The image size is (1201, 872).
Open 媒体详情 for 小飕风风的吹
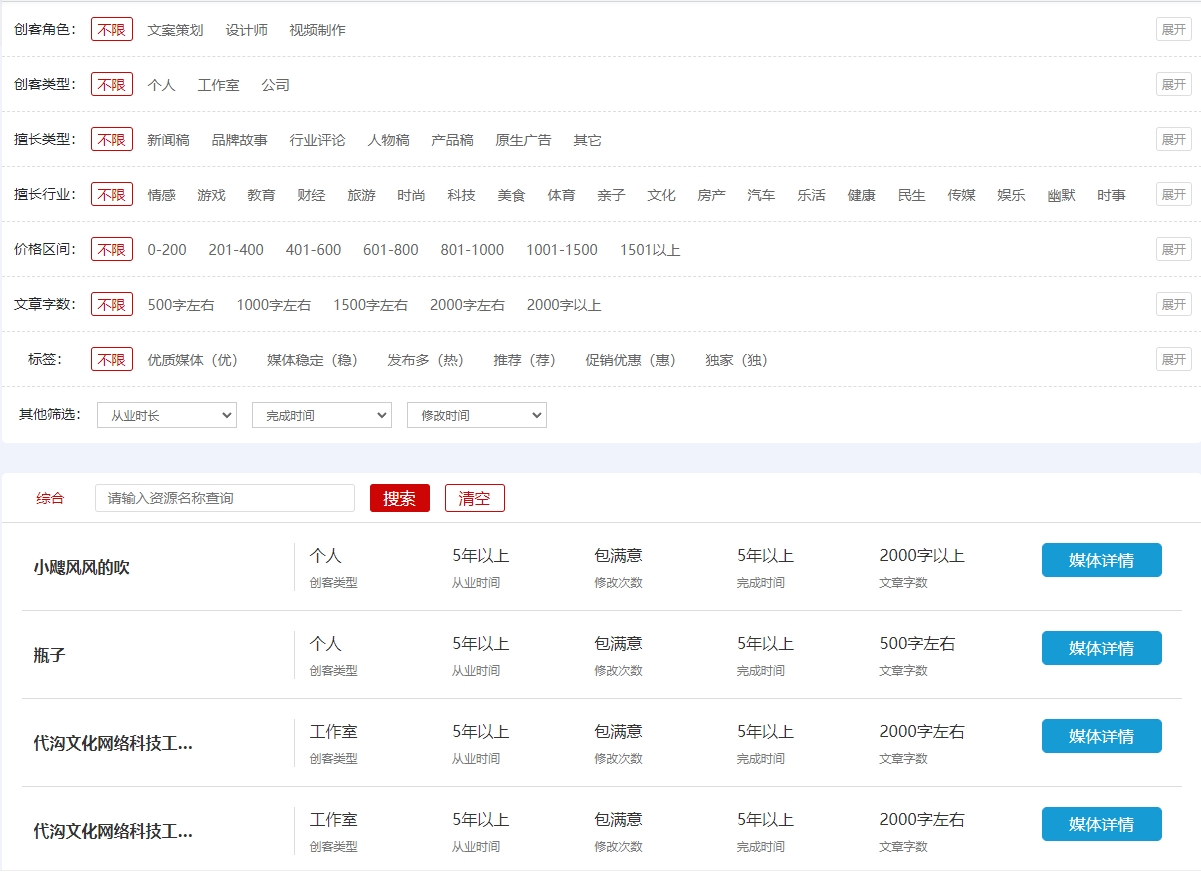tap(1101, 560)
